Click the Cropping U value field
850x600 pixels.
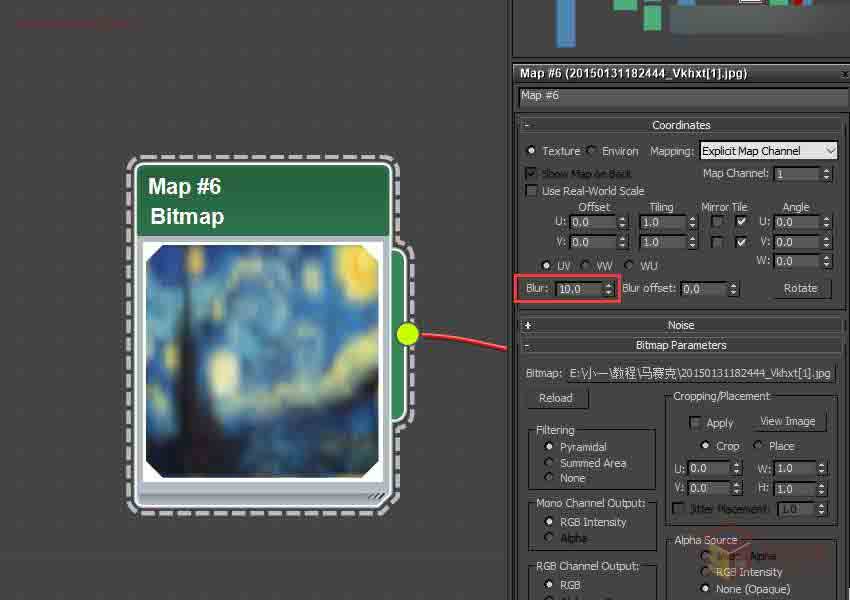click(x=709, y=468)
